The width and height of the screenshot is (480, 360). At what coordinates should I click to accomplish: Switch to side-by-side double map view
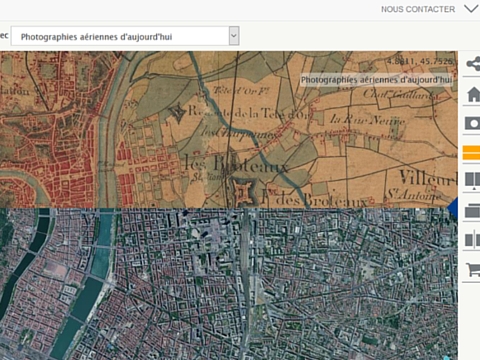click(473, 180)
